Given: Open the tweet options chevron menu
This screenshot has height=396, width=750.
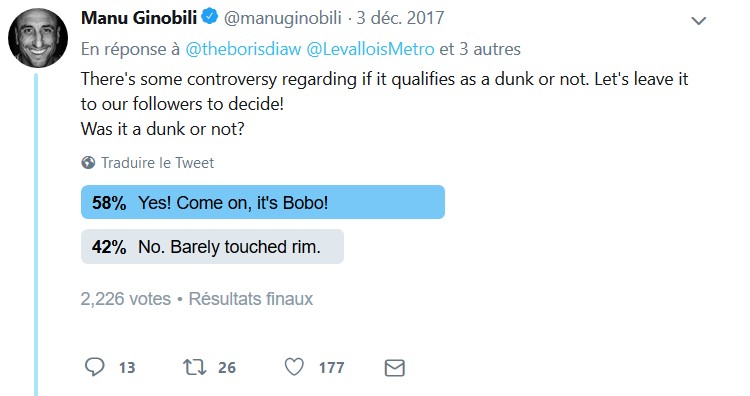Looking at the screenshot, I should 699,21.
